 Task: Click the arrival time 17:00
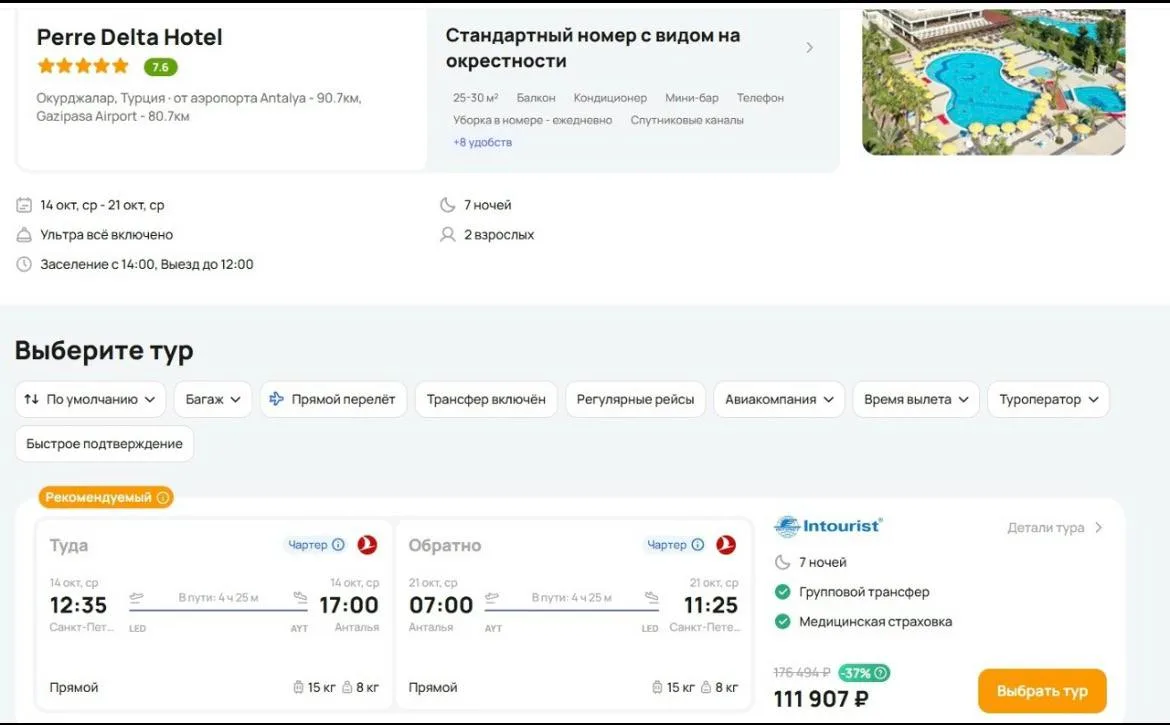(x=348, y=605)
